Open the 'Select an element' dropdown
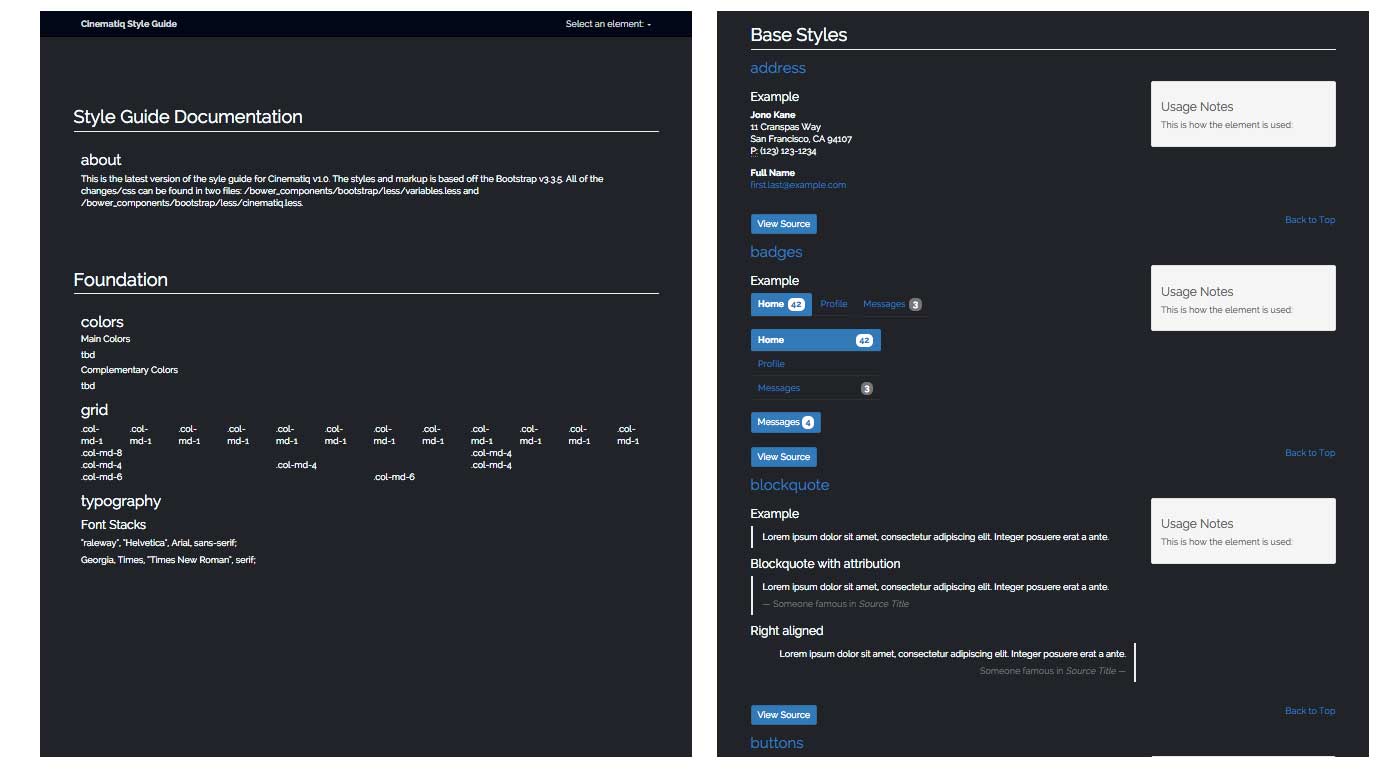The height and width of the screenshot is (782, 1400). 608,24
